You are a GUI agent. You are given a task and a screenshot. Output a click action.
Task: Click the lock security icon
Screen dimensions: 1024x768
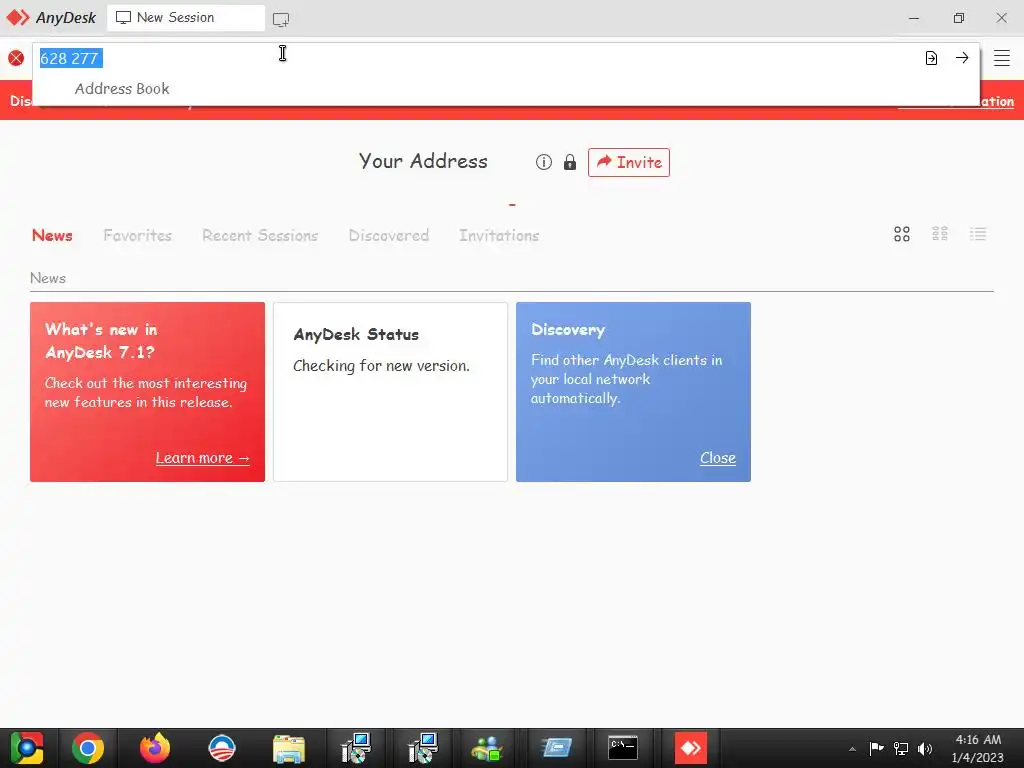click(569, 162)
